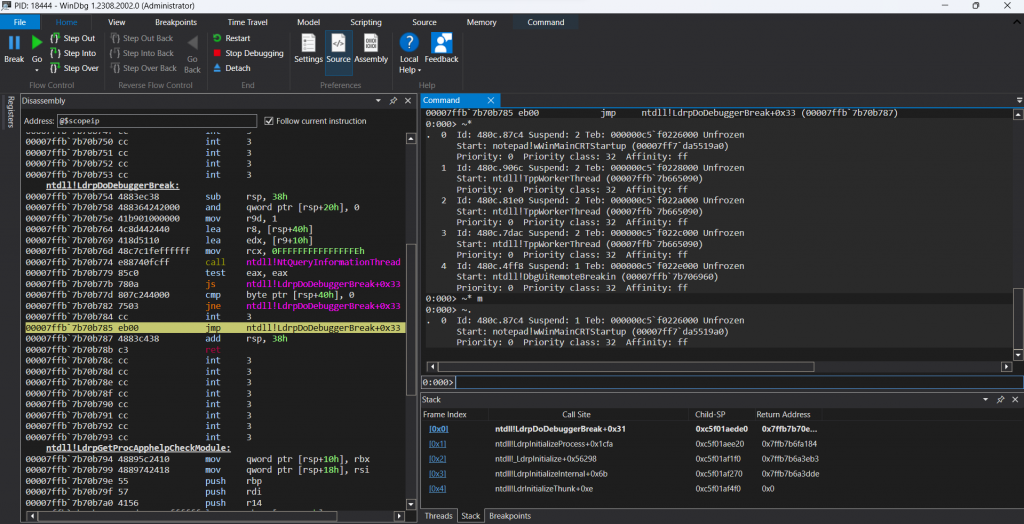
Task: Click the Restart icon
Action: click(217, 39)
